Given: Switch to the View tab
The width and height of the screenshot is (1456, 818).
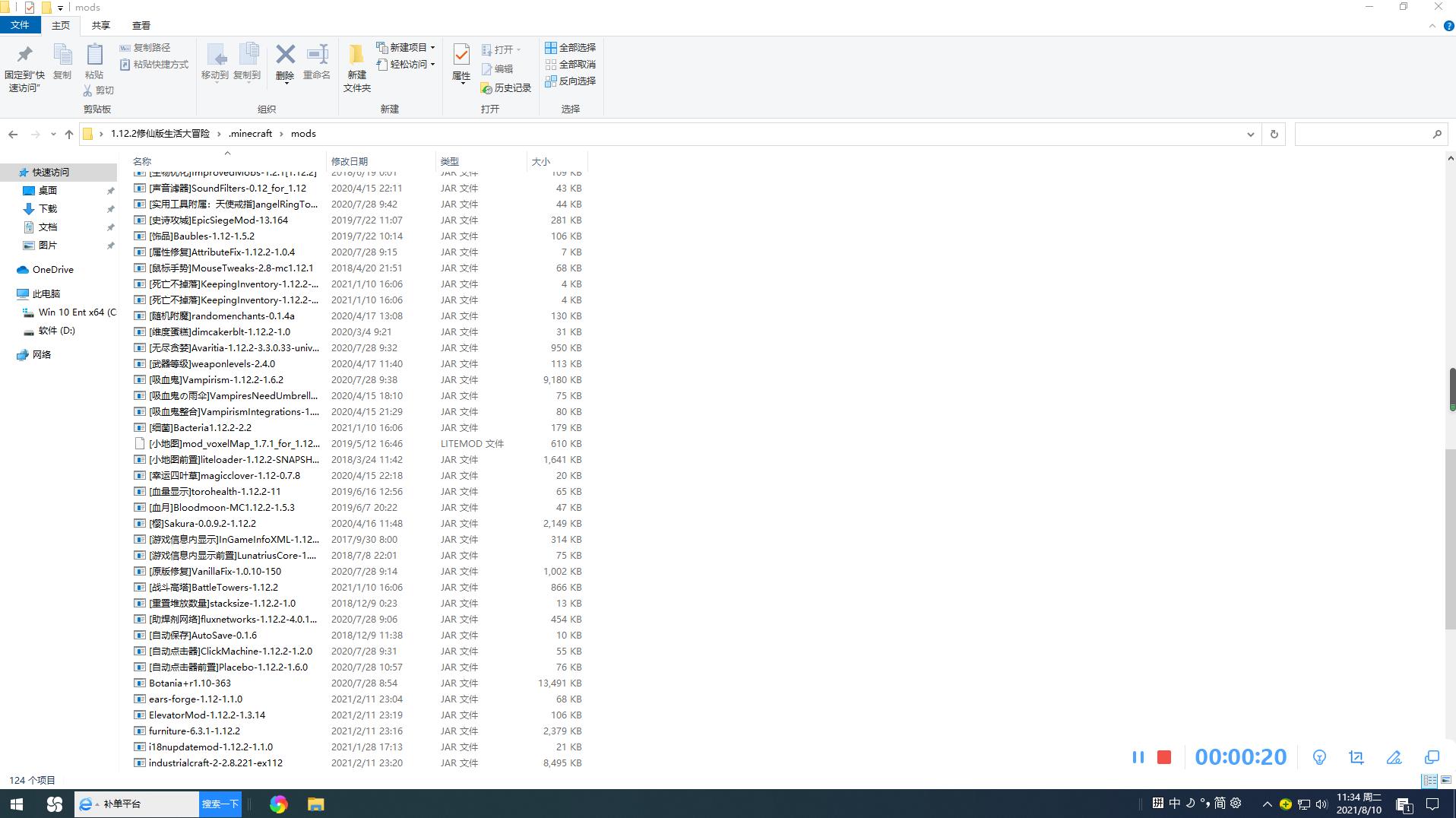Looking at the screenshot, I should [x=141, y=25].
